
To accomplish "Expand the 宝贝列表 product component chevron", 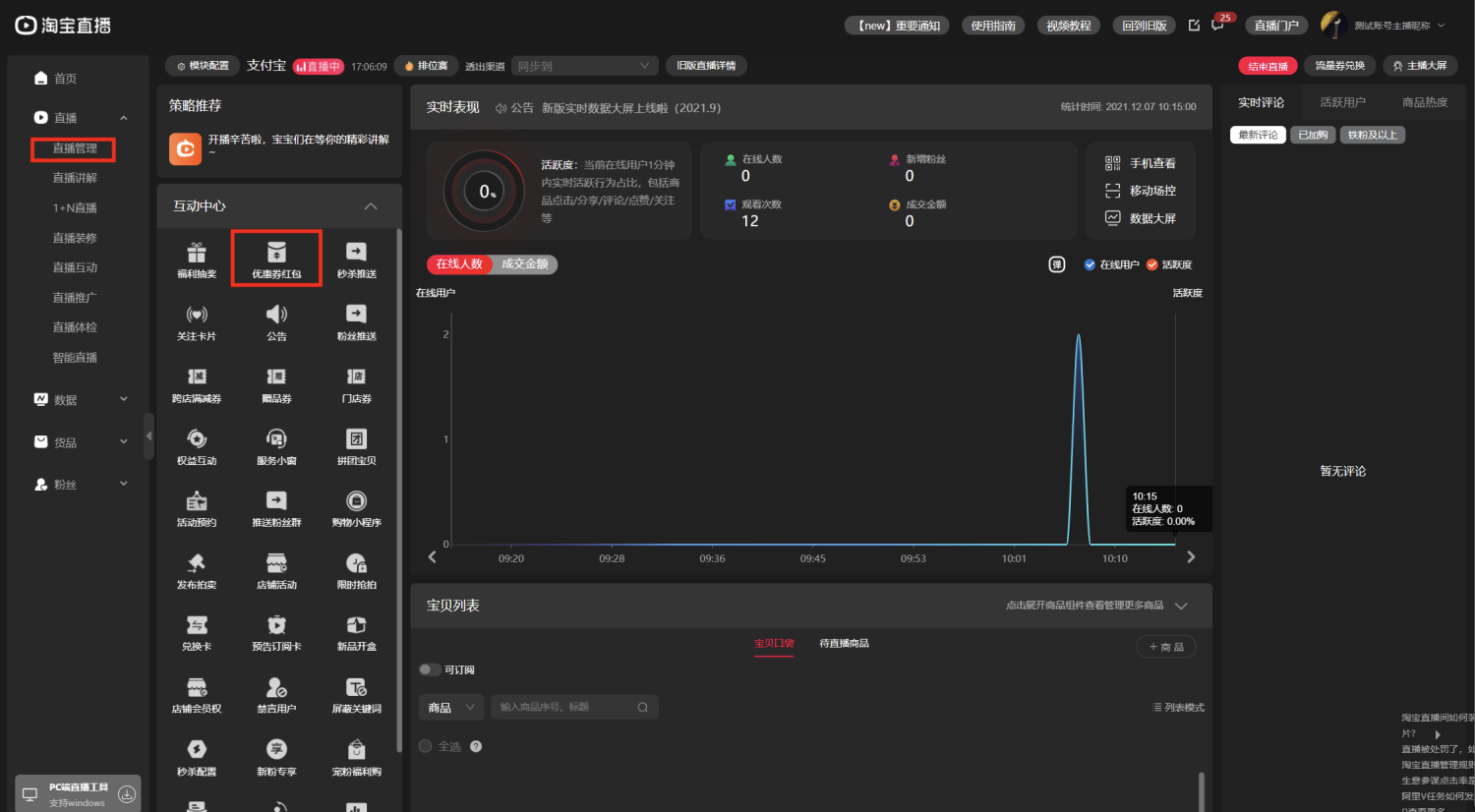I will [1182, 606].
